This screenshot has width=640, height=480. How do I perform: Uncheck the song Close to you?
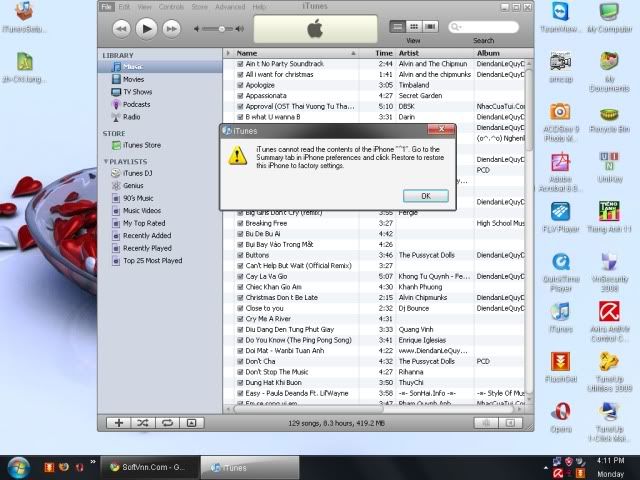point(240,308)
